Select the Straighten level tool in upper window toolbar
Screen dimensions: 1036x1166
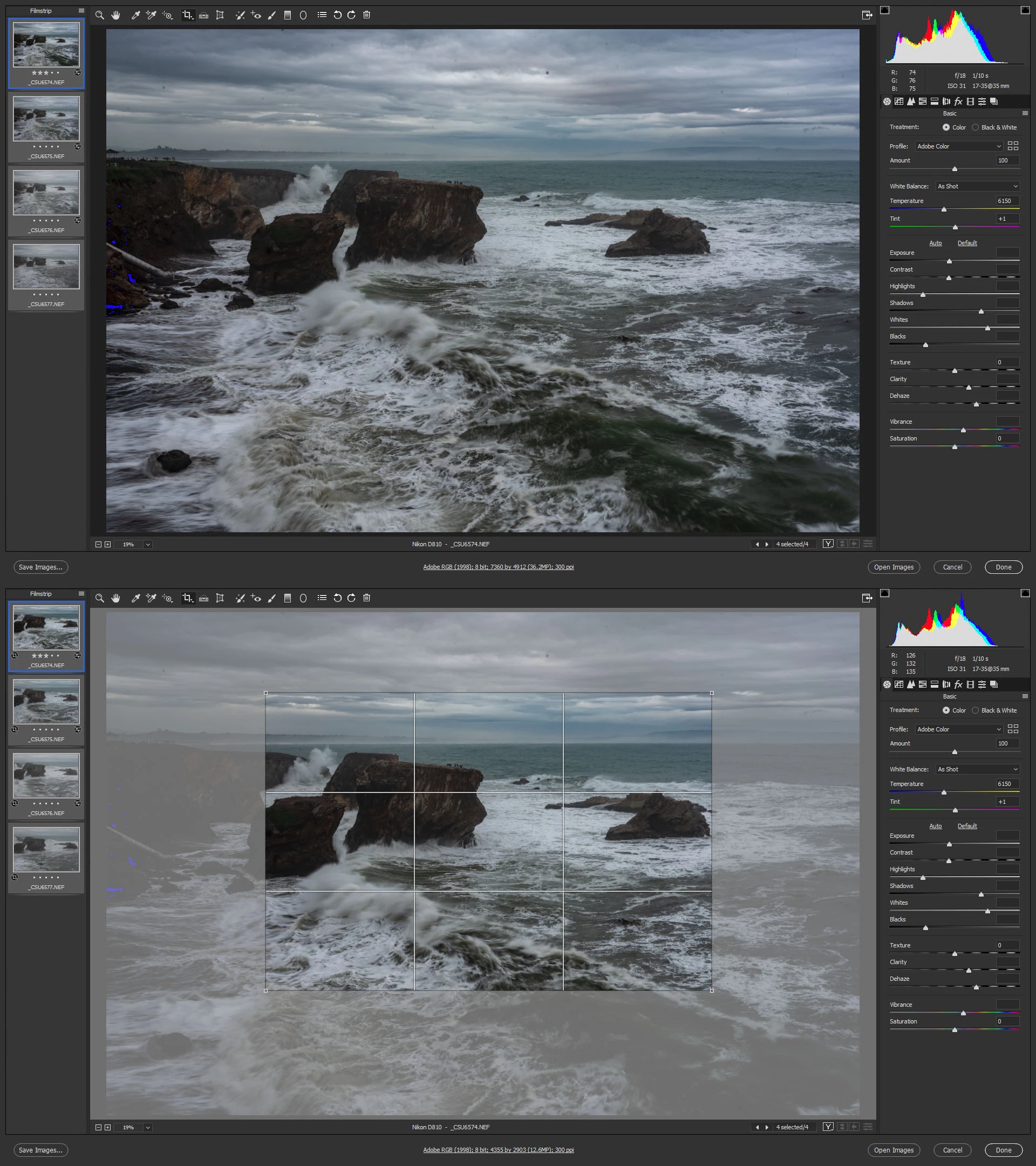tap(203, 16)
